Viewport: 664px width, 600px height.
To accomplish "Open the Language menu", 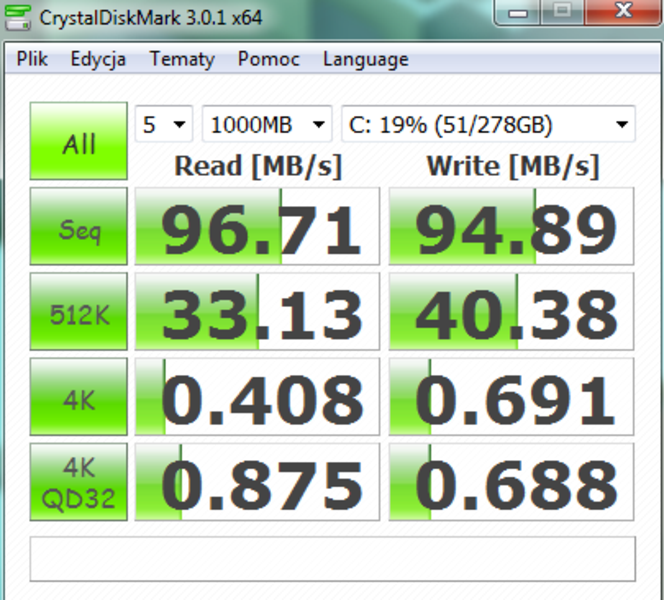I will [x=365, y=59].
